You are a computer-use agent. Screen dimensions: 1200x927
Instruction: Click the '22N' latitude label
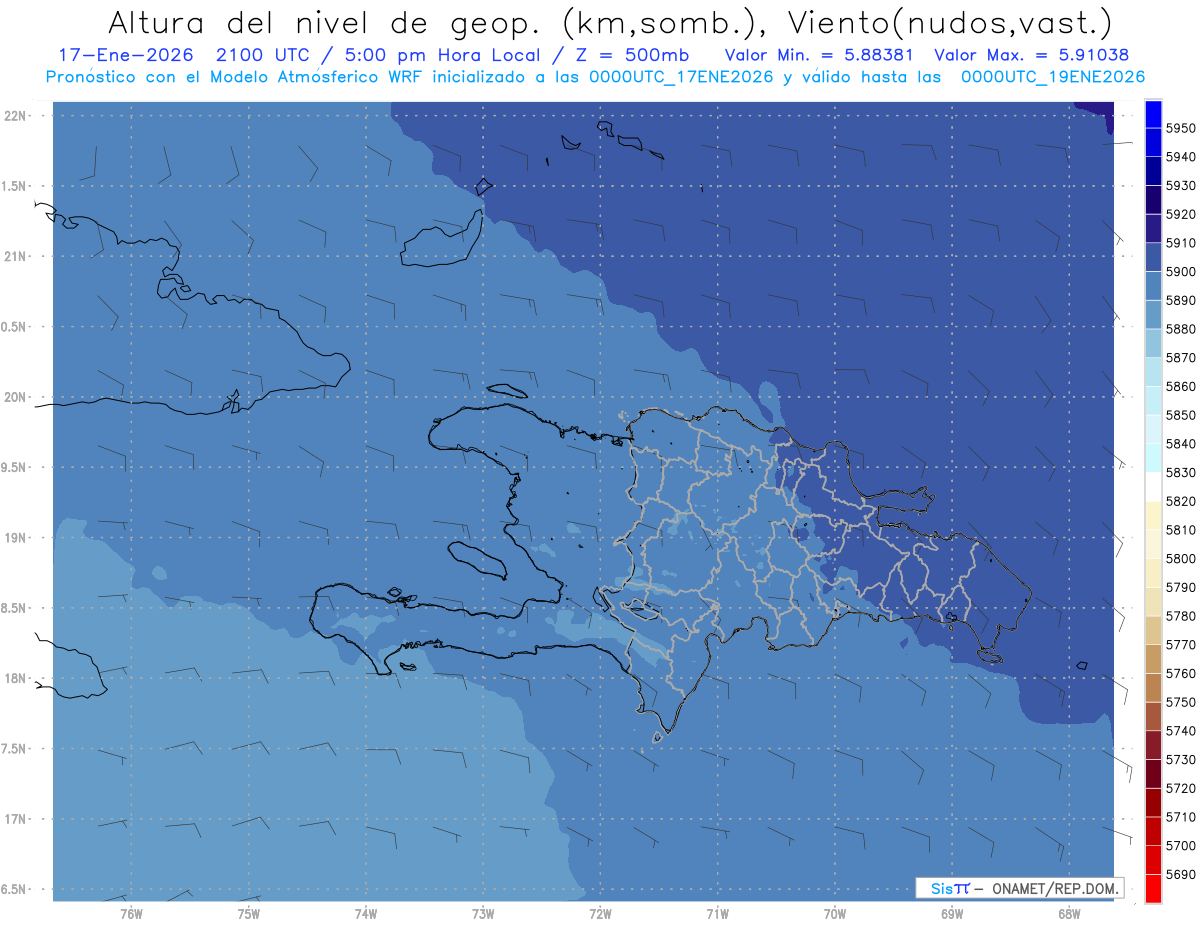[x=14, y=116]
